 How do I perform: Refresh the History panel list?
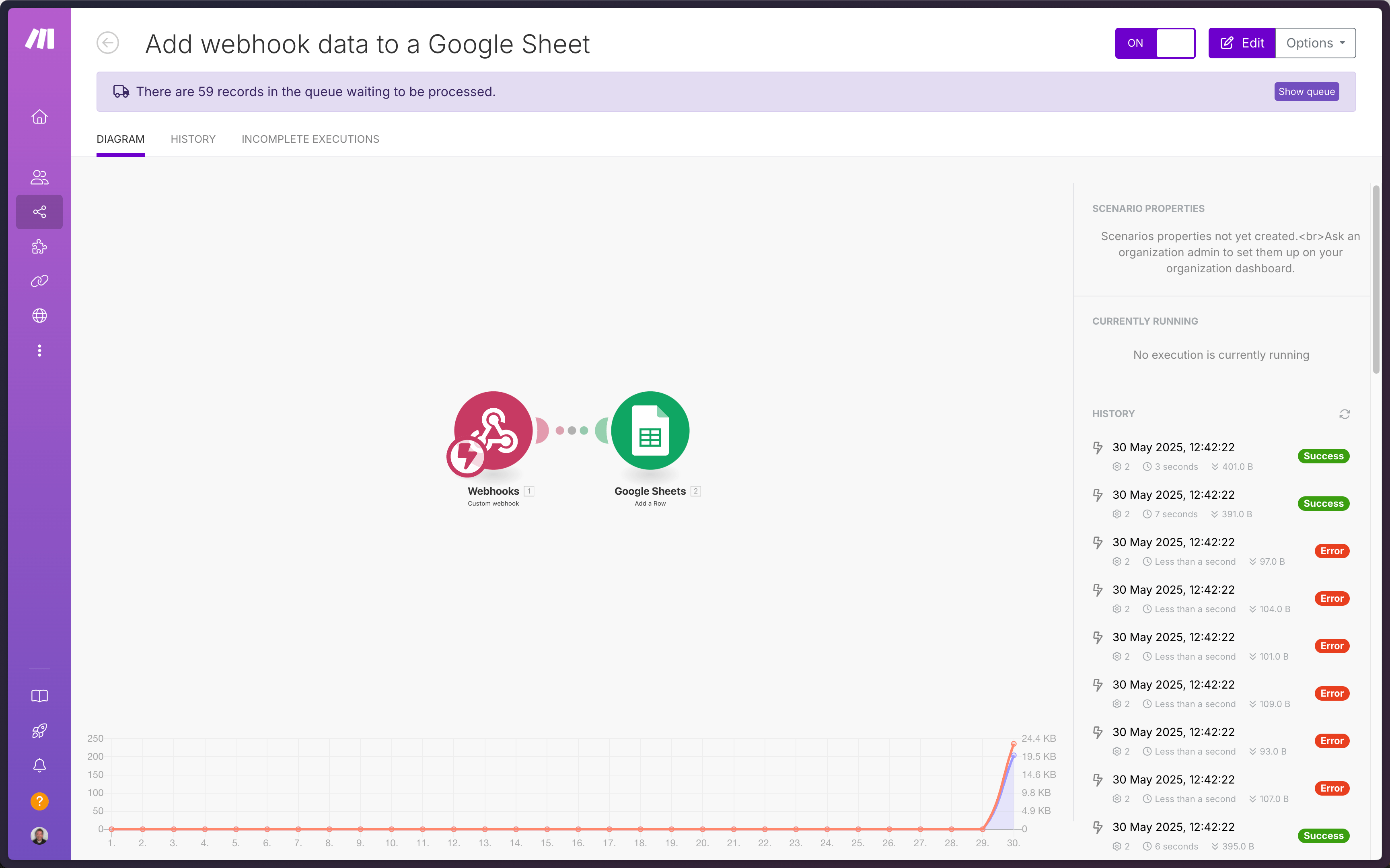click(x=1345, y=414)
